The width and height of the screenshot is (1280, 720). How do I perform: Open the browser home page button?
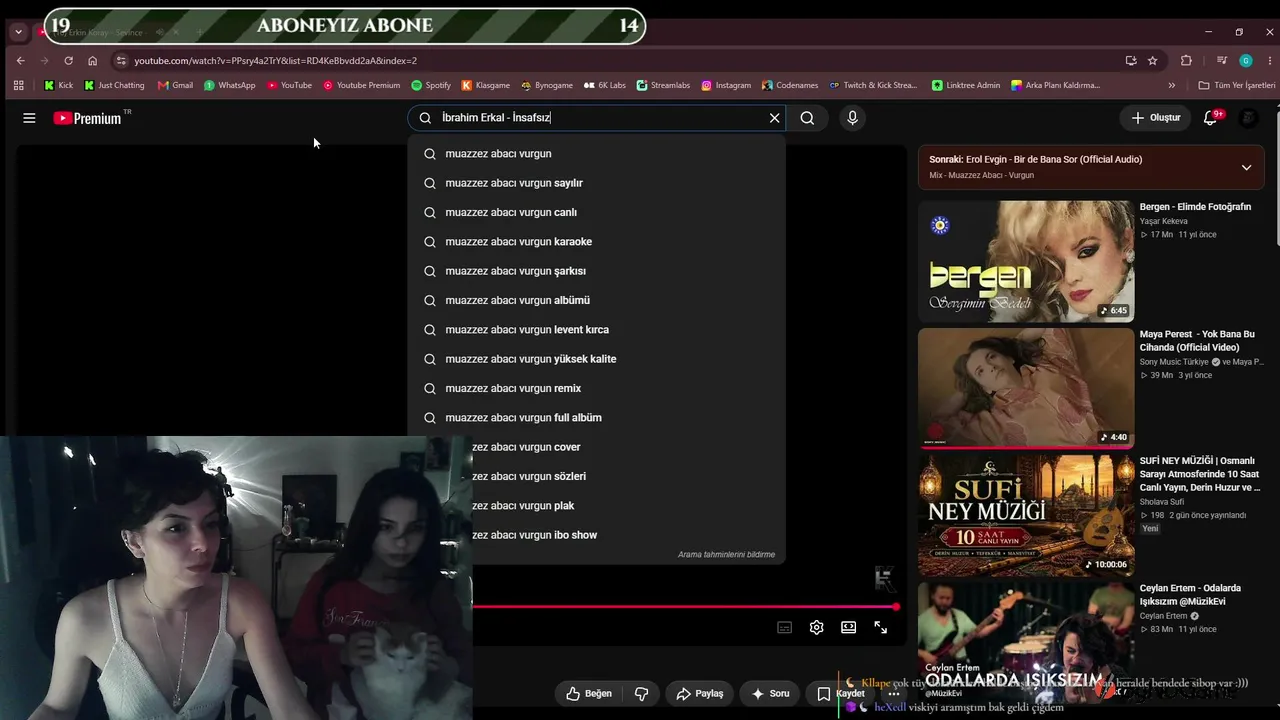click(x=92, y=61)
